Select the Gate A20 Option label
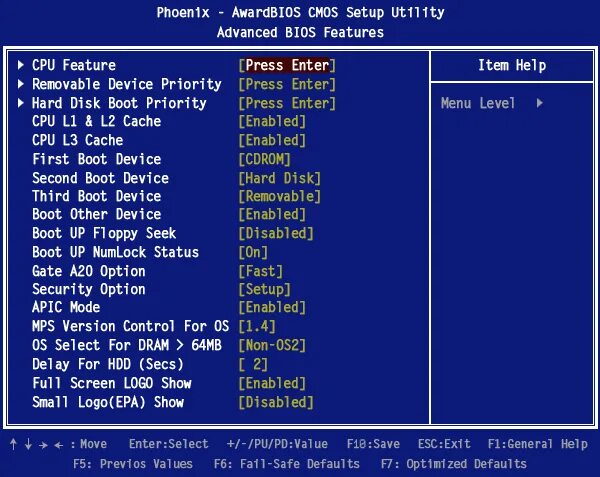 click(89, 271)
